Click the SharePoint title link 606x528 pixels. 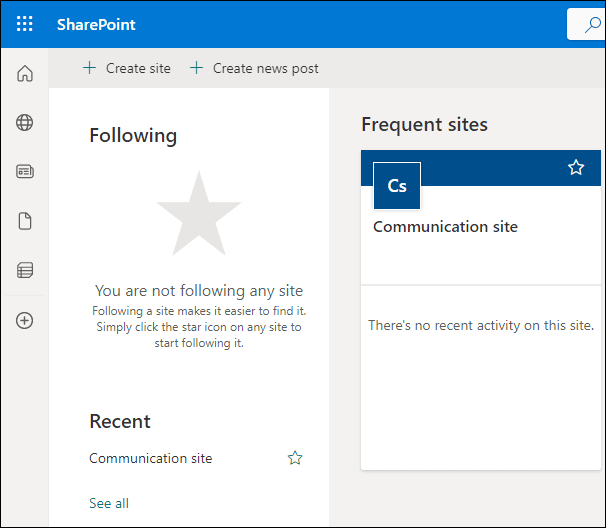(96, 25)
